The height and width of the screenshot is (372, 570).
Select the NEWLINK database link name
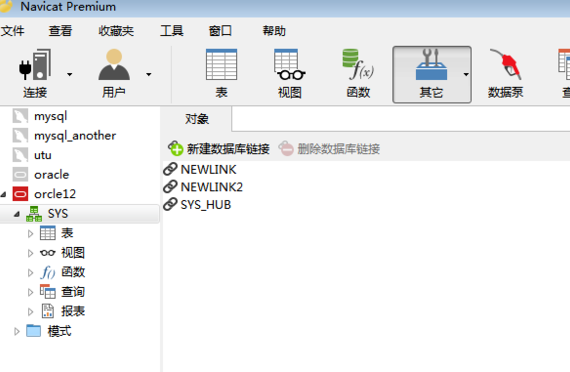pyautogui.click(x=208, y=169)
